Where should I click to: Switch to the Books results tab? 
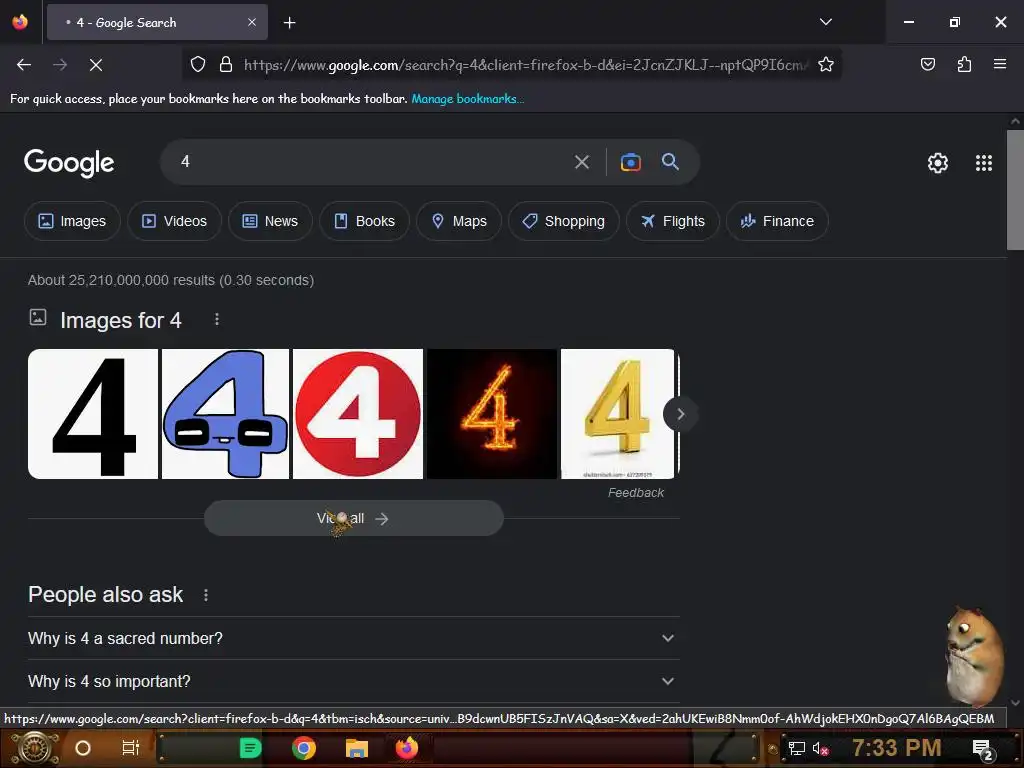pyautogui.click(x=364, y=221)
